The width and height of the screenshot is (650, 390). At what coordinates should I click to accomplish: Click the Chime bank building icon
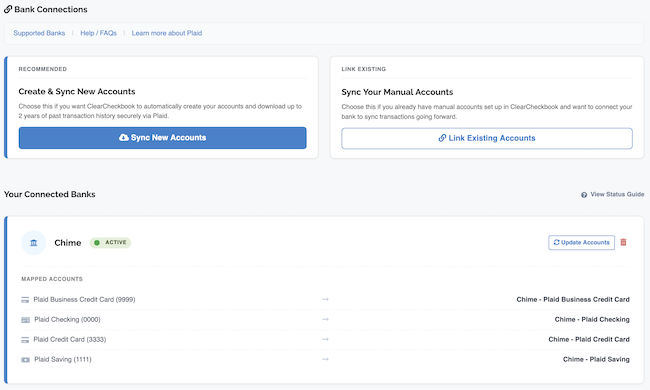coord(34,242)
